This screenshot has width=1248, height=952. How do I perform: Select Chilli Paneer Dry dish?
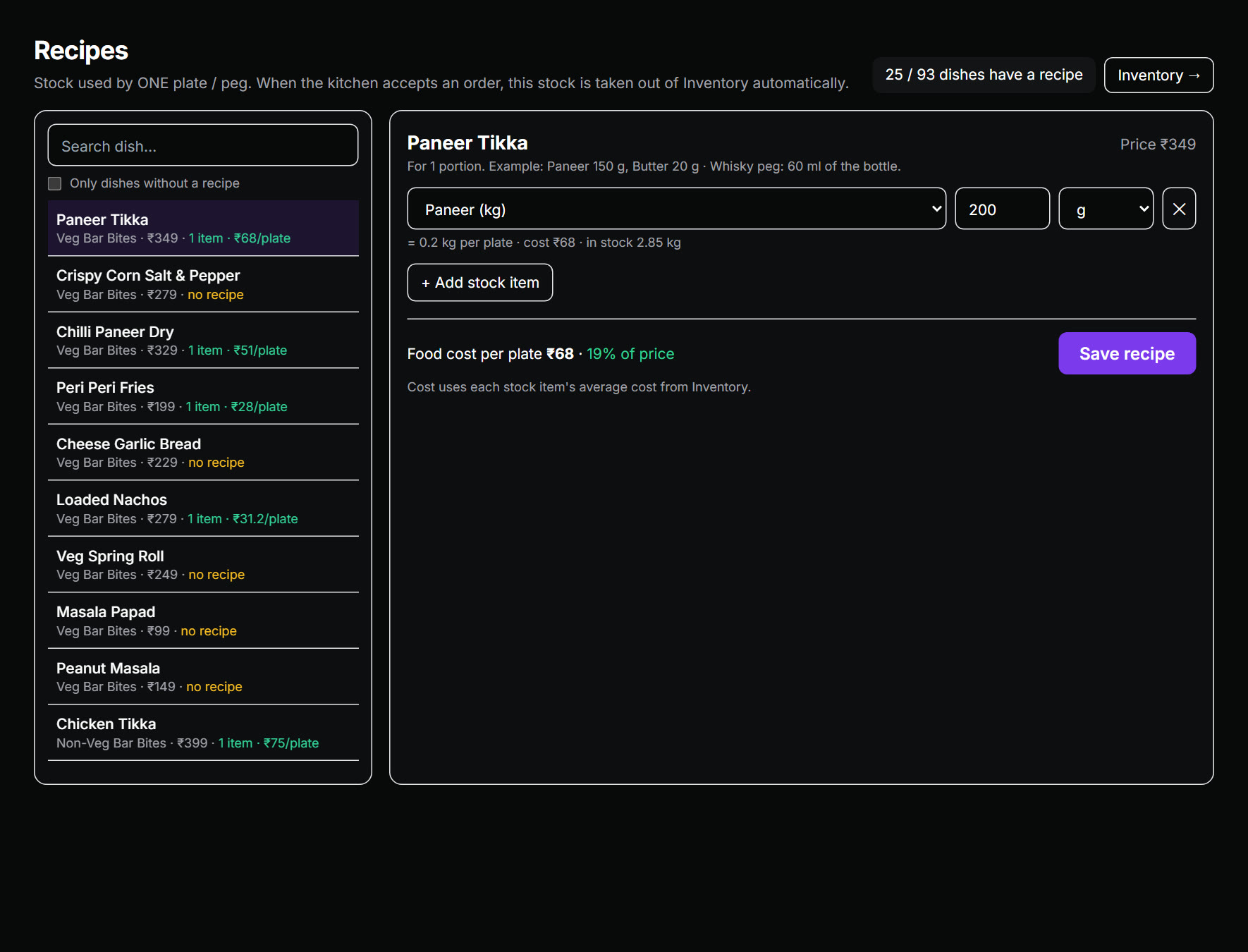pyautogui.click(x=203, y=340)
